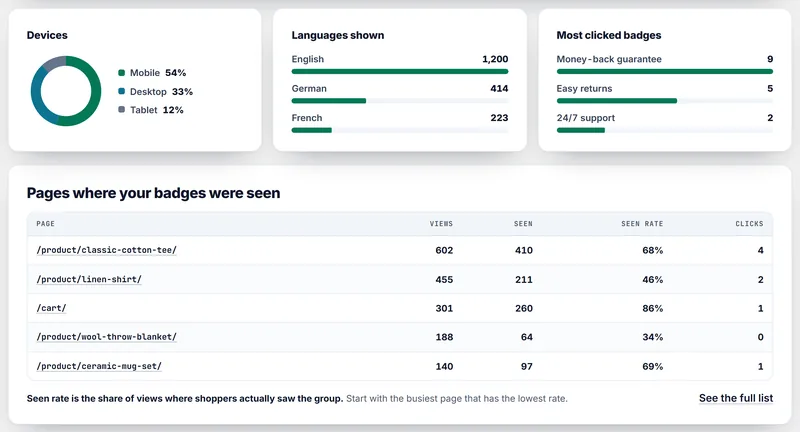800x432 pixels.
Task: Click the See the full list link
Action: pyautogui.click(x=736, y=398)
